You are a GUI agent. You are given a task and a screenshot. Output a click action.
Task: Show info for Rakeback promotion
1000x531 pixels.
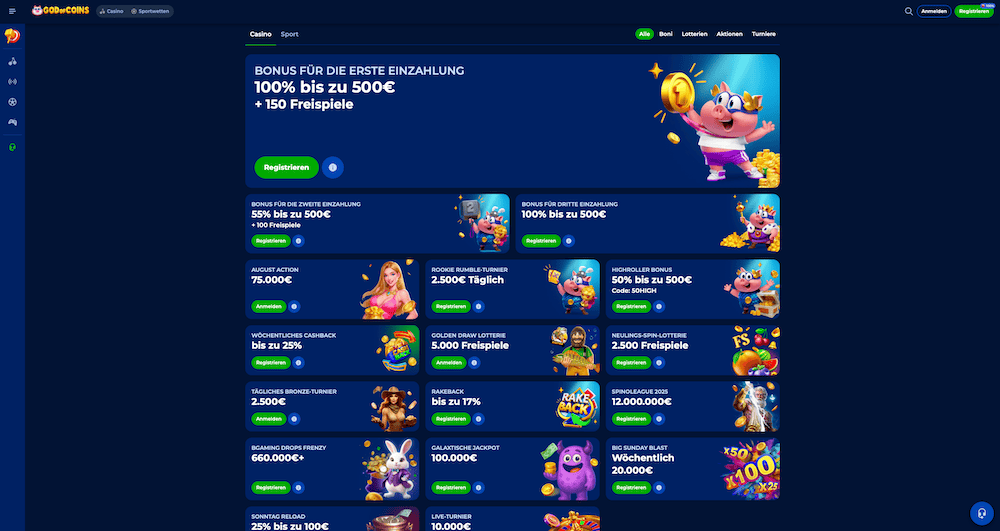(x=478, y=419)
